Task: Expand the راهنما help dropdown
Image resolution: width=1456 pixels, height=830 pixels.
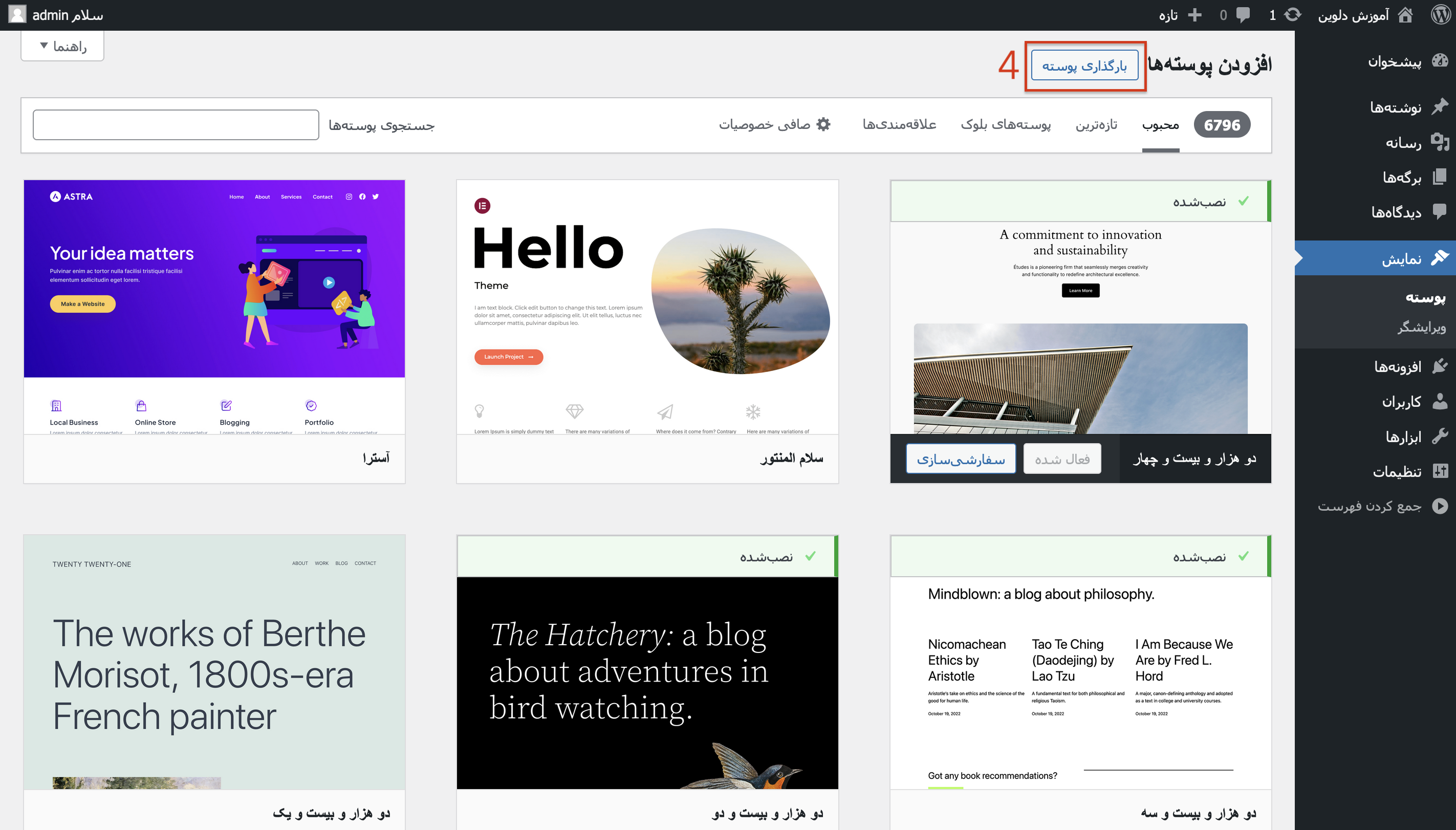Action: 63,46
